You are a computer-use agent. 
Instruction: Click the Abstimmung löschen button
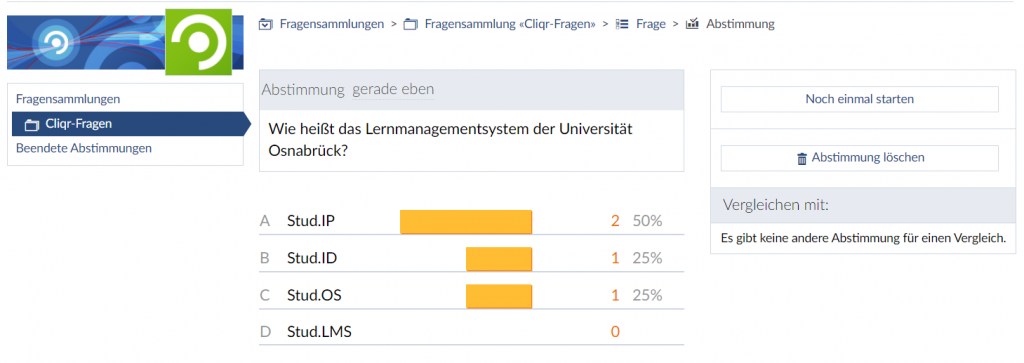(859, 158)
